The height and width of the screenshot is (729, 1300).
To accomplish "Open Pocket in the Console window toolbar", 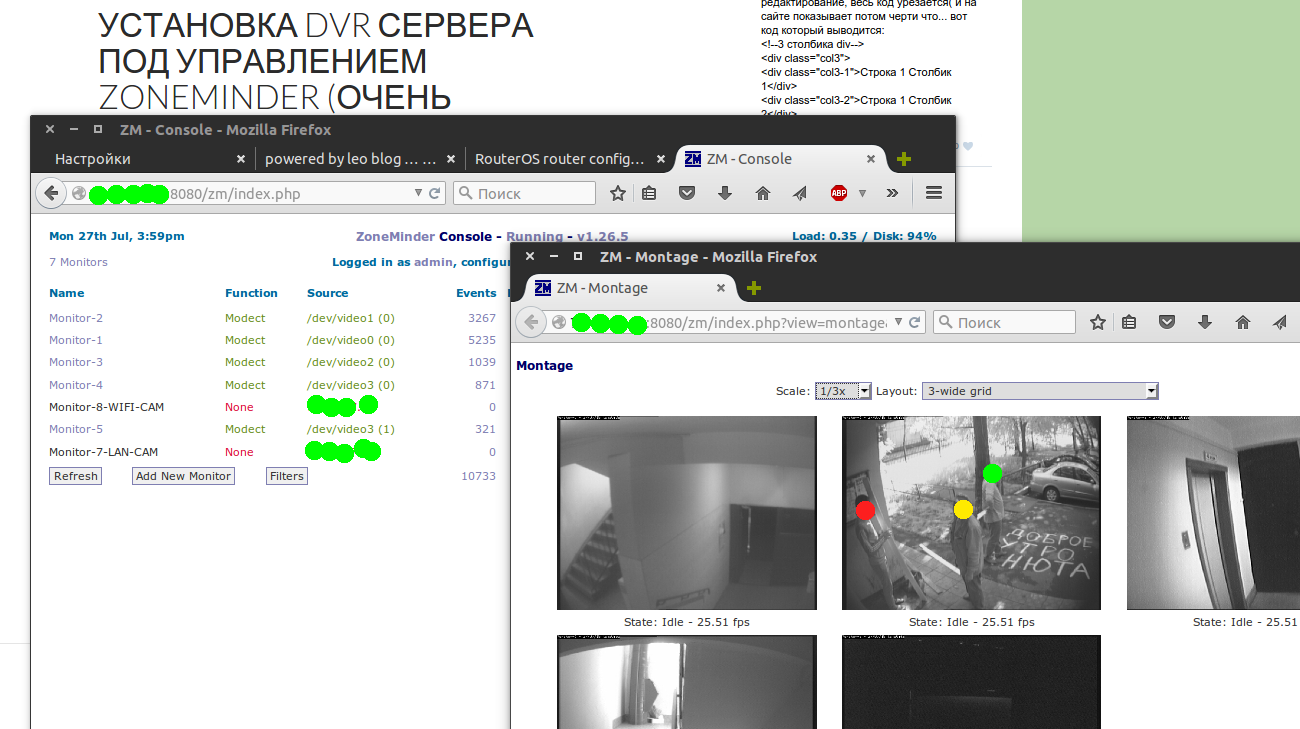I will tap(687, 193).
